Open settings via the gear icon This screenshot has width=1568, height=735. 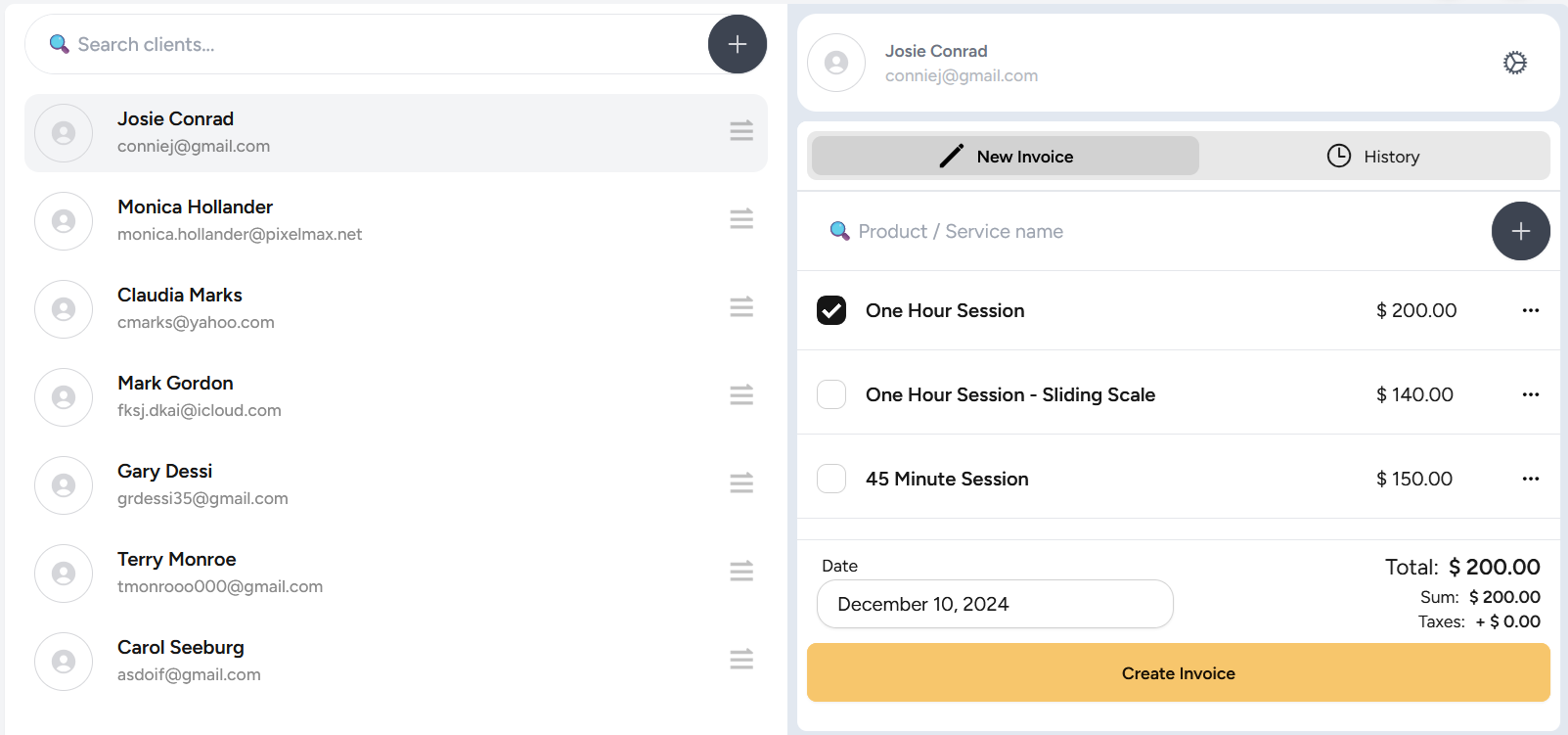(x=1514, y=62)
